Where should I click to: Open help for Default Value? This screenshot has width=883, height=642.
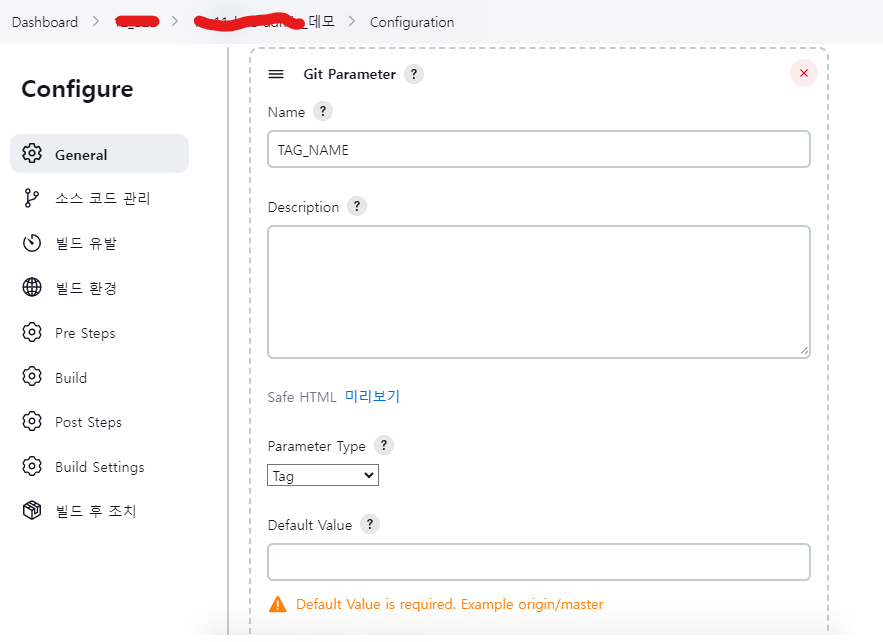[369, 524]
